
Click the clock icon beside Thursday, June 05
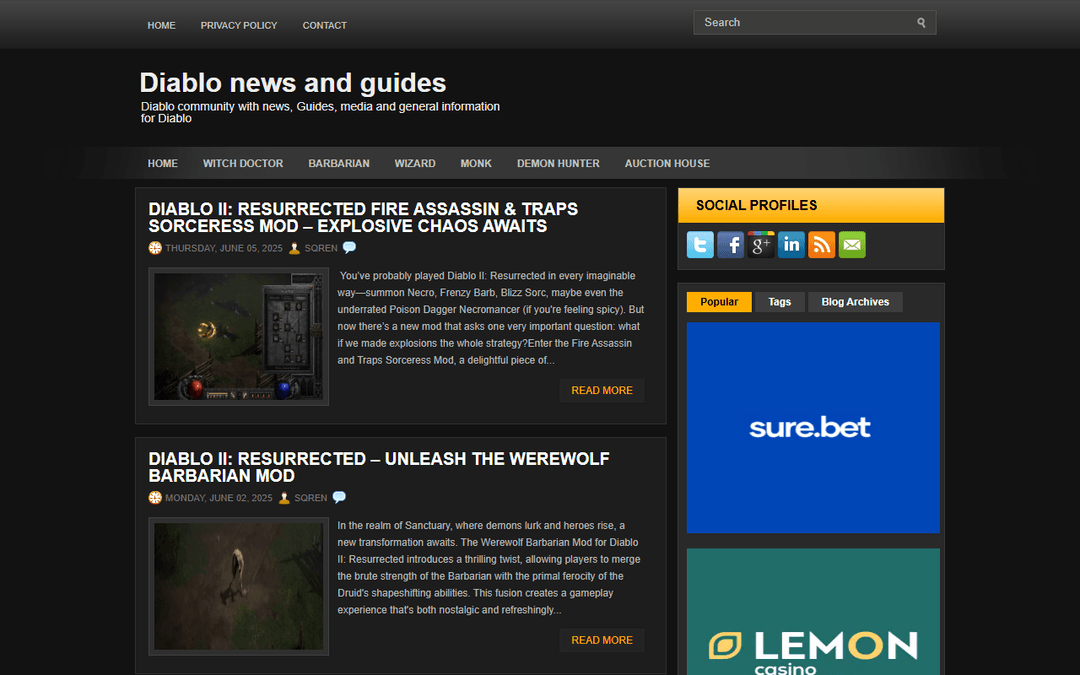(x=155, y=248)
